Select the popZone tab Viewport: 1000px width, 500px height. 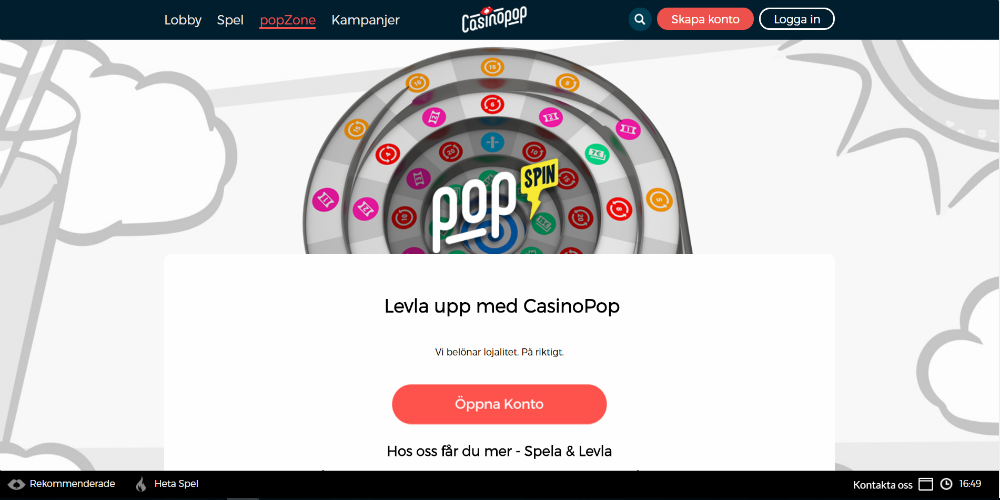point(288,20)
